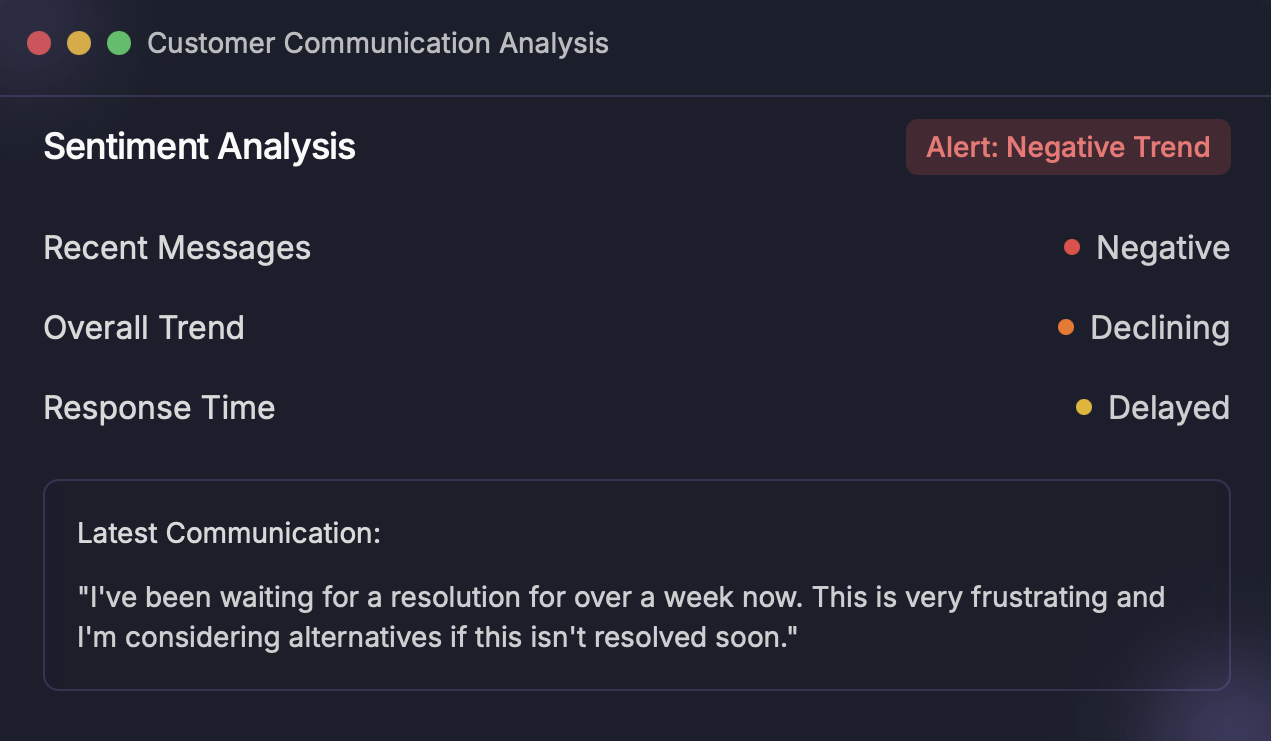The height and width of the screenshot is (741, 1271).
Task: Click the Latest Communication: label
Action: 229,533
